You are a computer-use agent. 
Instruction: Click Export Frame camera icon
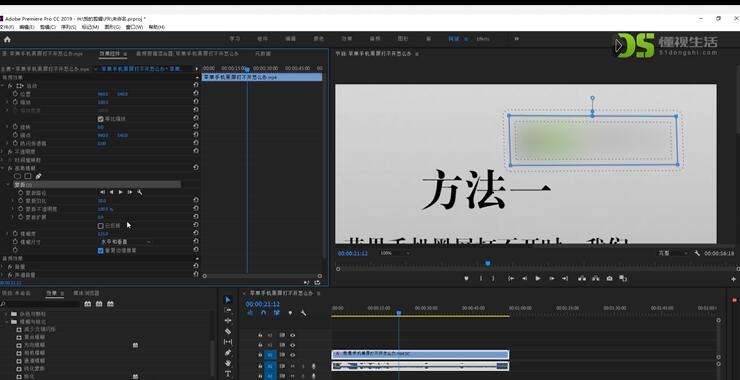[x=609, y=279]
